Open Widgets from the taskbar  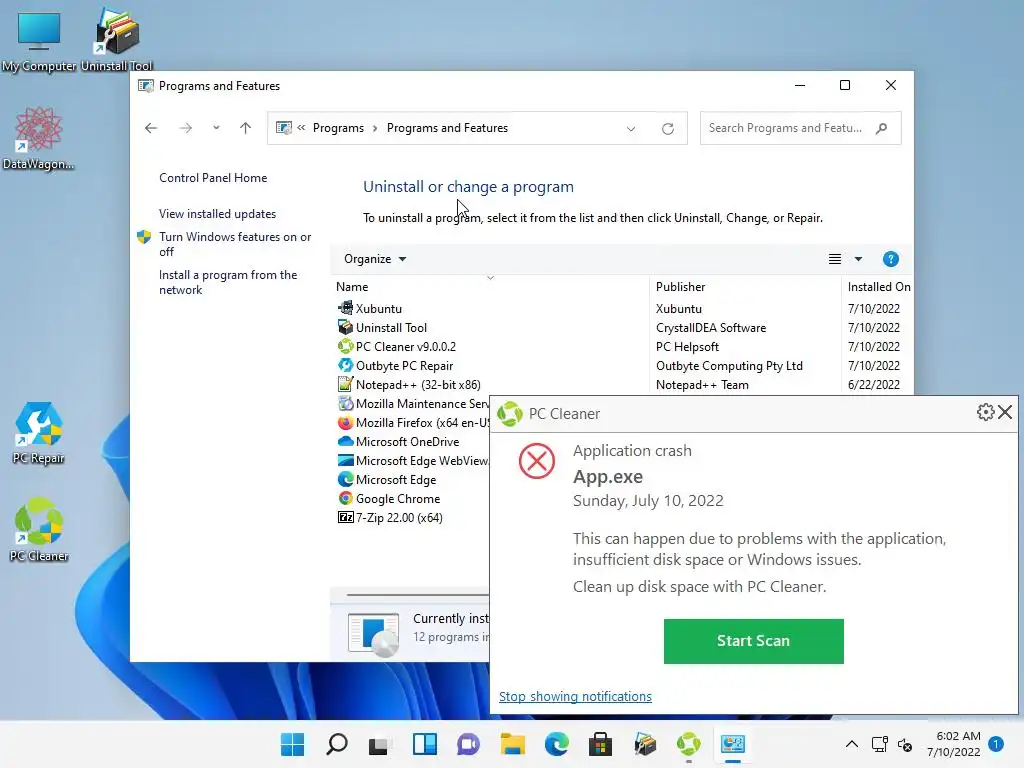[424, 744]
